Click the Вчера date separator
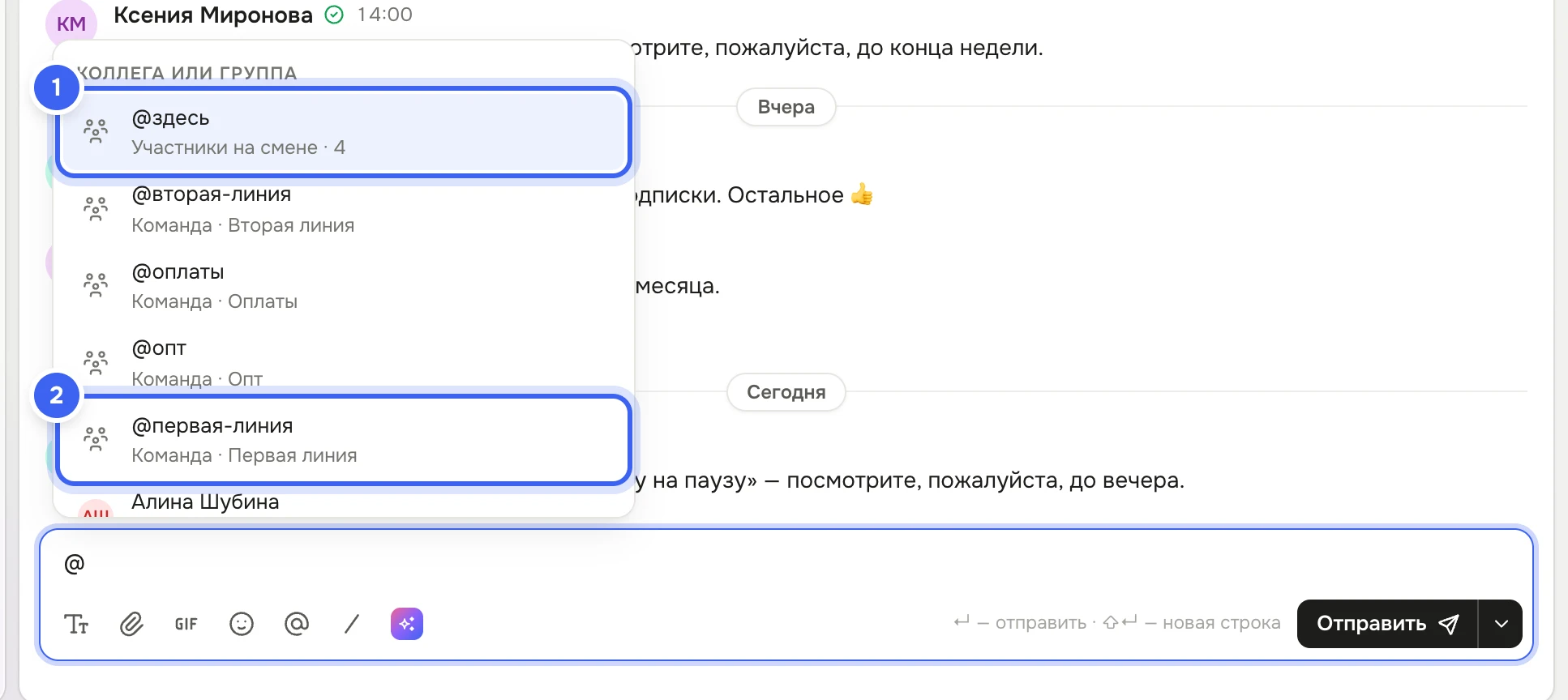1568x700 pixels. (786, 107)
